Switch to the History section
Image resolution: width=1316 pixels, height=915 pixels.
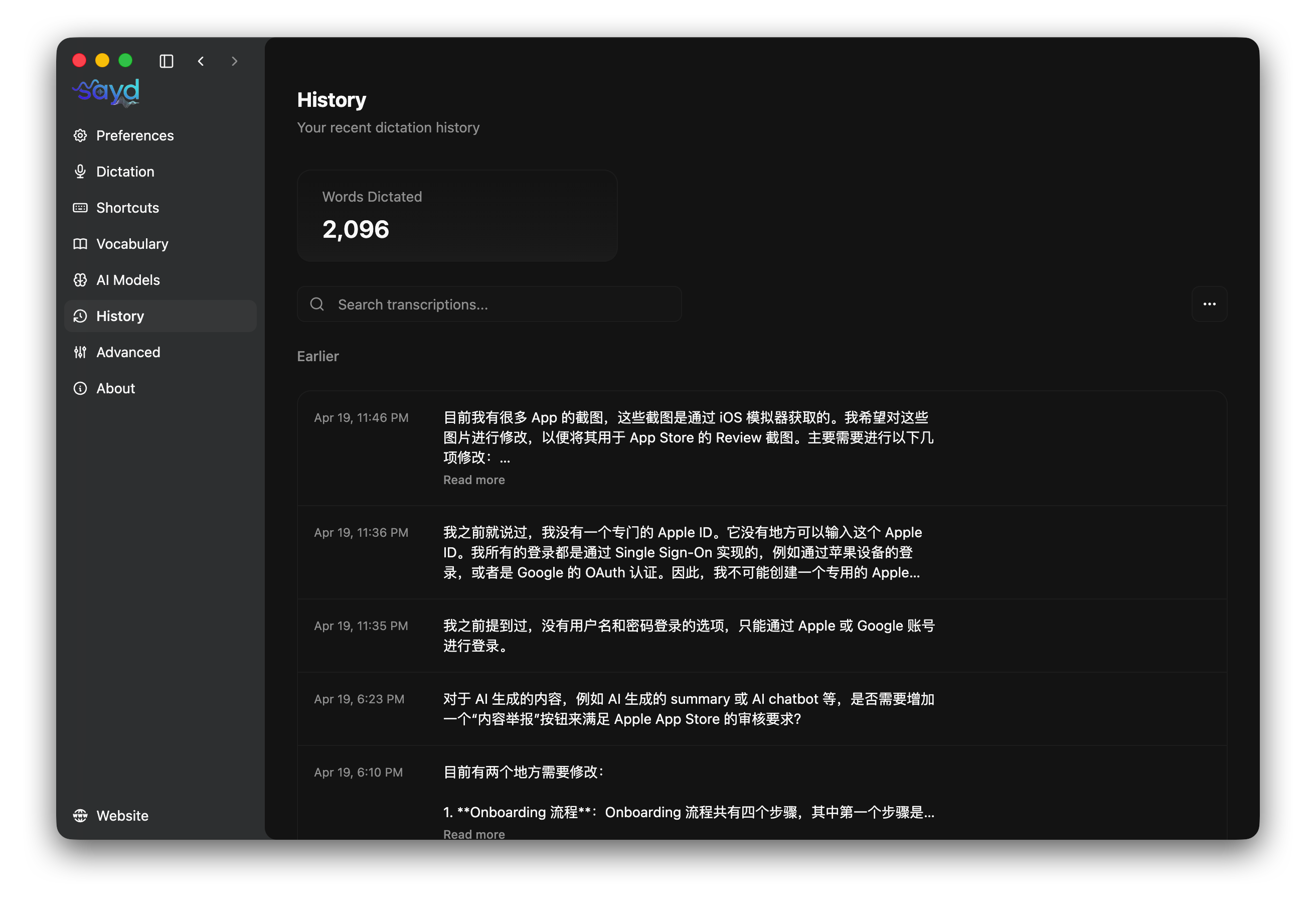(120, 316)
